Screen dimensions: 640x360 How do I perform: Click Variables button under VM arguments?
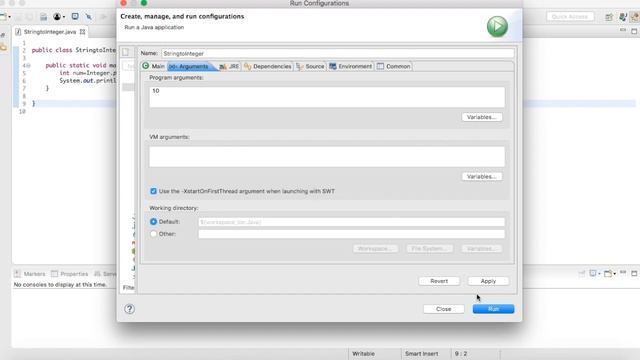pos(482,177)
